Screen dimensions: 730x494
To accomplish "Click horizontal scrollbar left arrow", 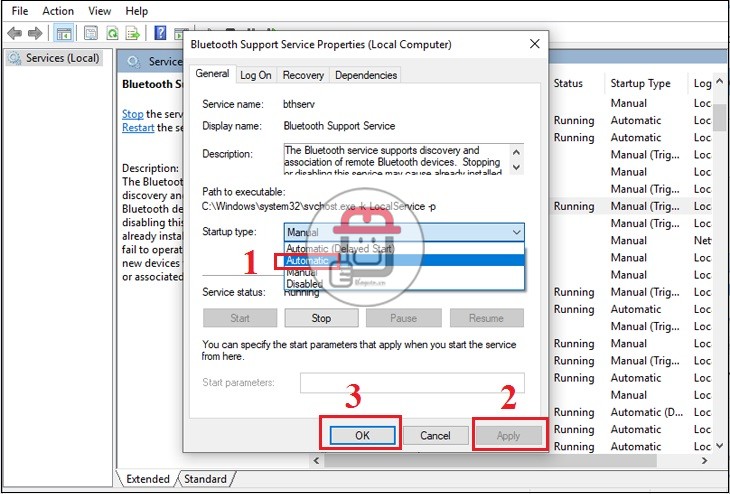I will [x=317, y=460].
